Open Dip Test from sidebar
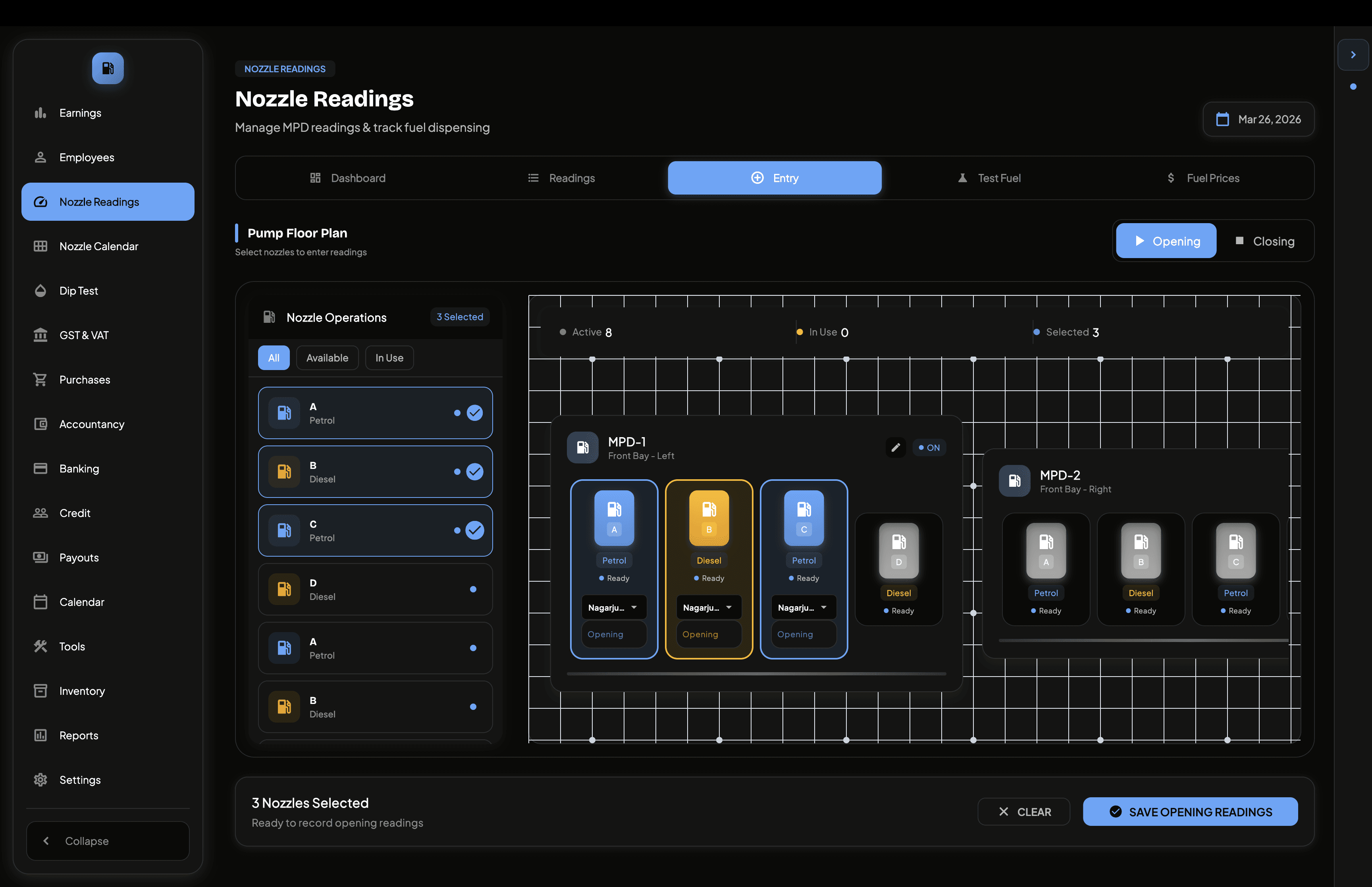1372x887 pixels. click(x=78, y=291)
